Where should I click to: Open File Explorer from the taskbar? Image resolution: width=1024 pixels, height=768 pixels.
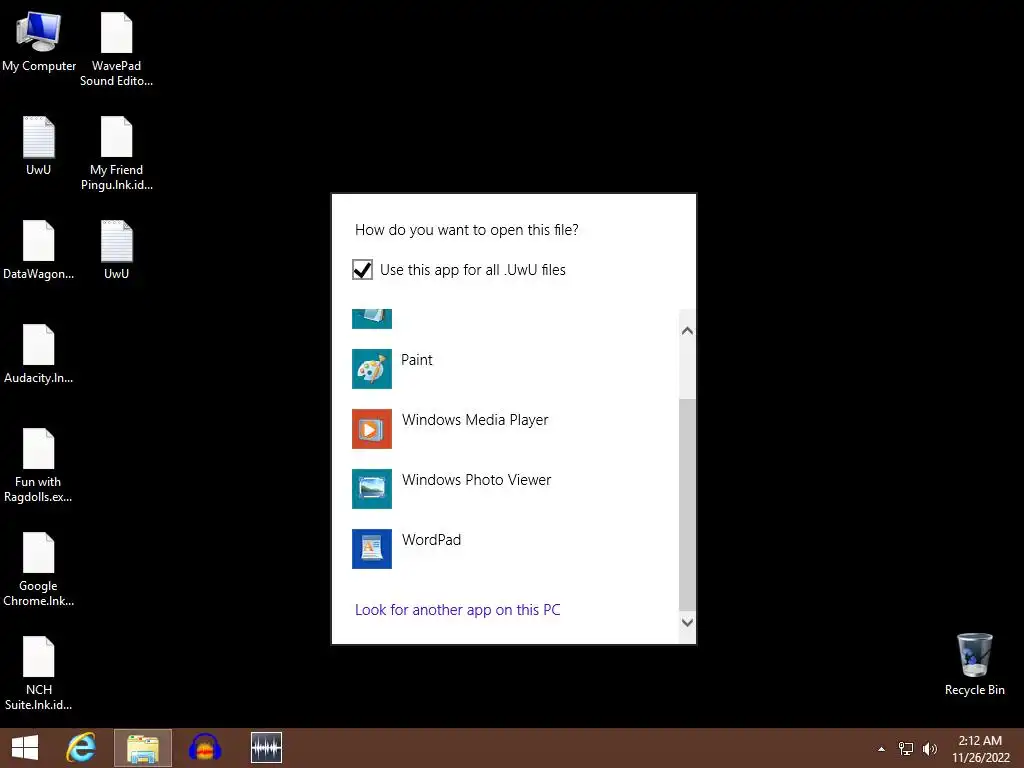[143, 748]
